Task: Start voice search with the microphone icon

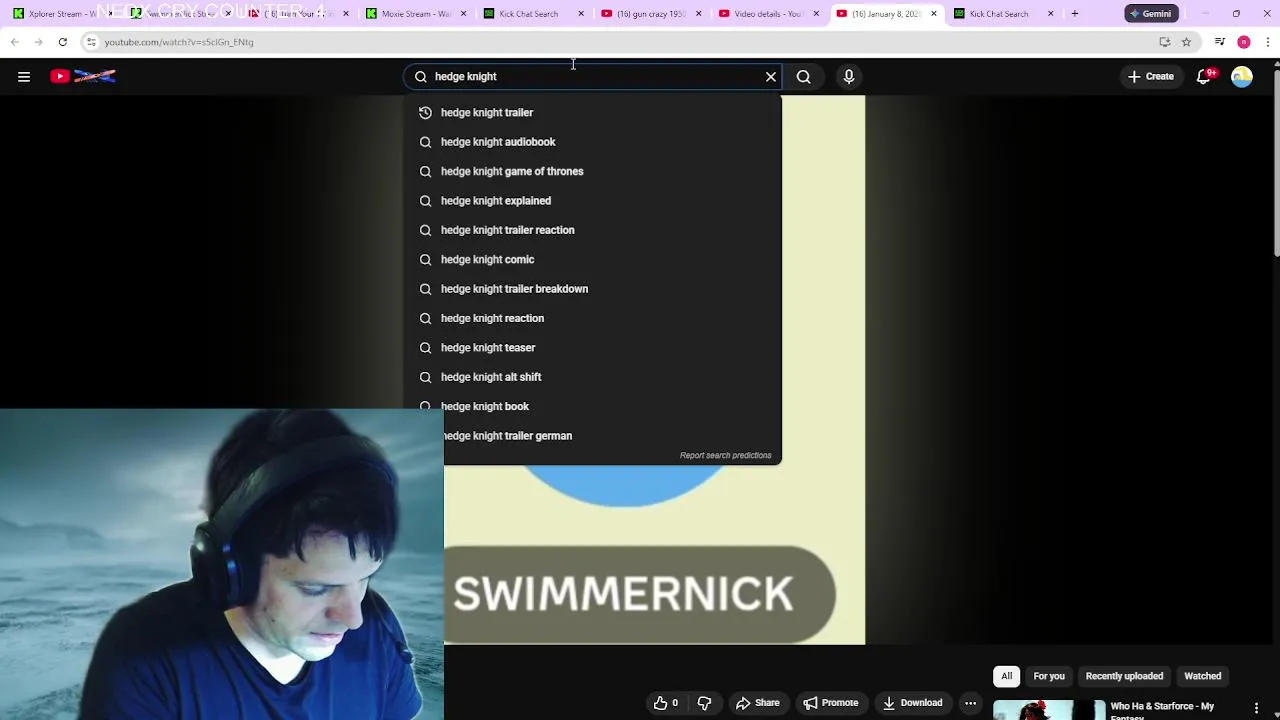Action: (849, 76)
